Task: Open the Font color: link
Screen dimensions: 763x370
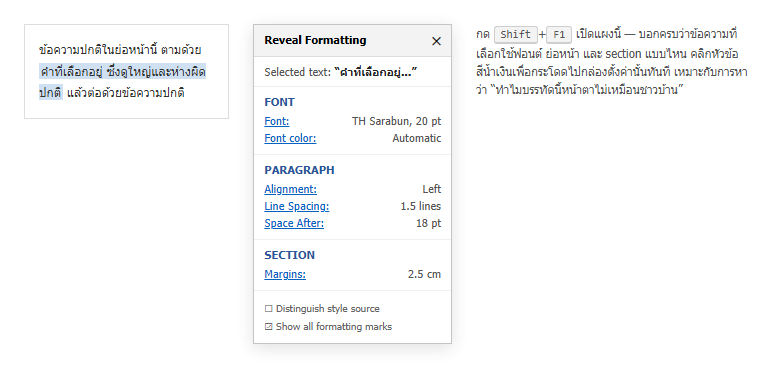Action: (x=290, y=138)
